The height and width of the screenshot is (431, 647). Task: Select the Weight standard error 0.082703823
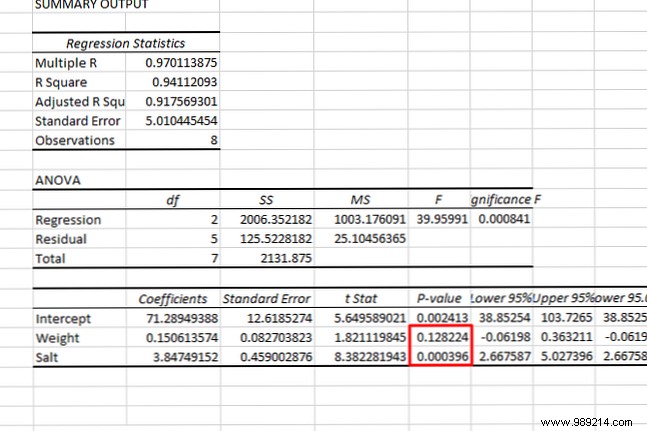(x=276, y=338)
